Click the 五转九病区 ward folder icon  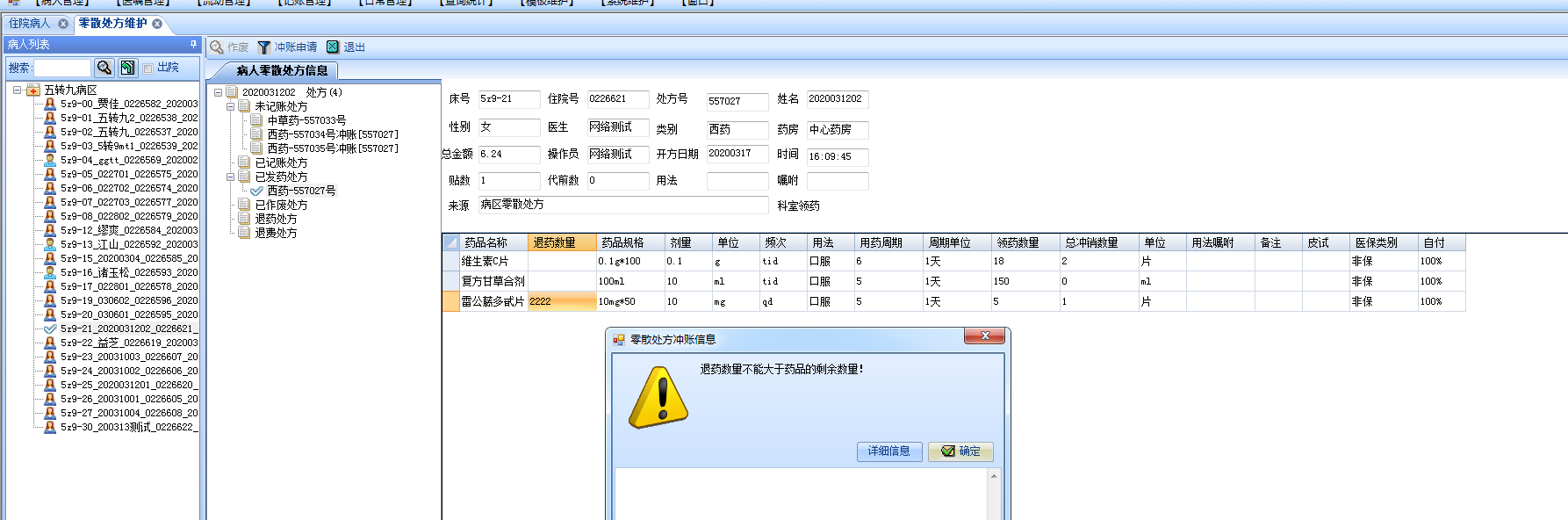(x=33, y=90)
